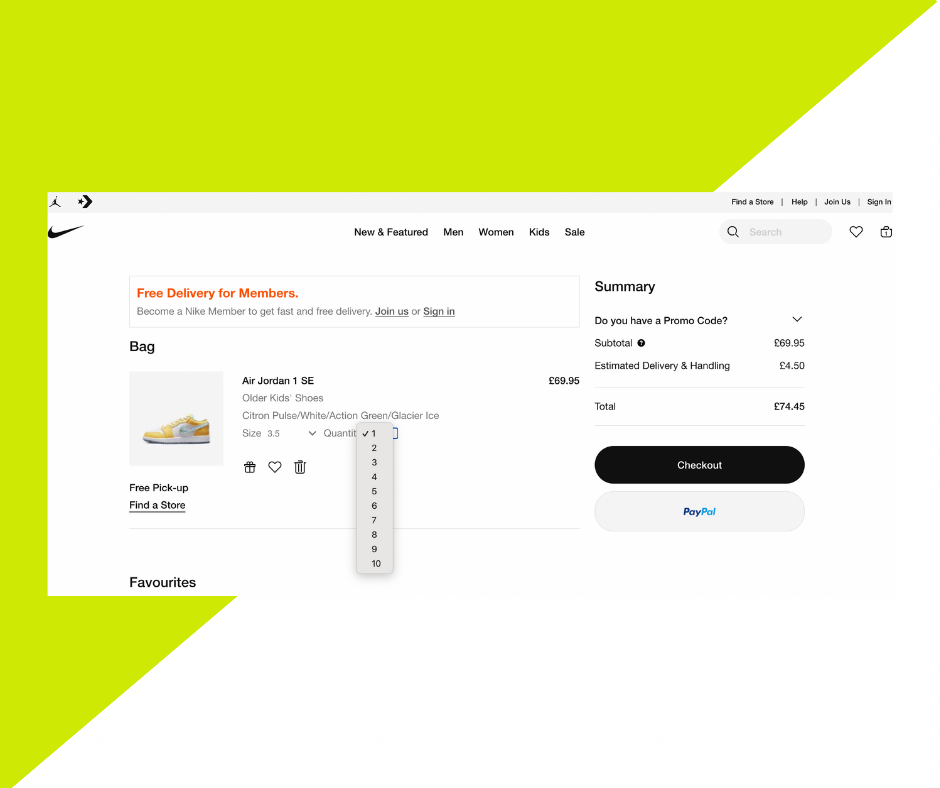Open the Air Jordan 1 SE product title
This screenshot has width=940, height=788.
pyautogui.click(x=278, y=381)
